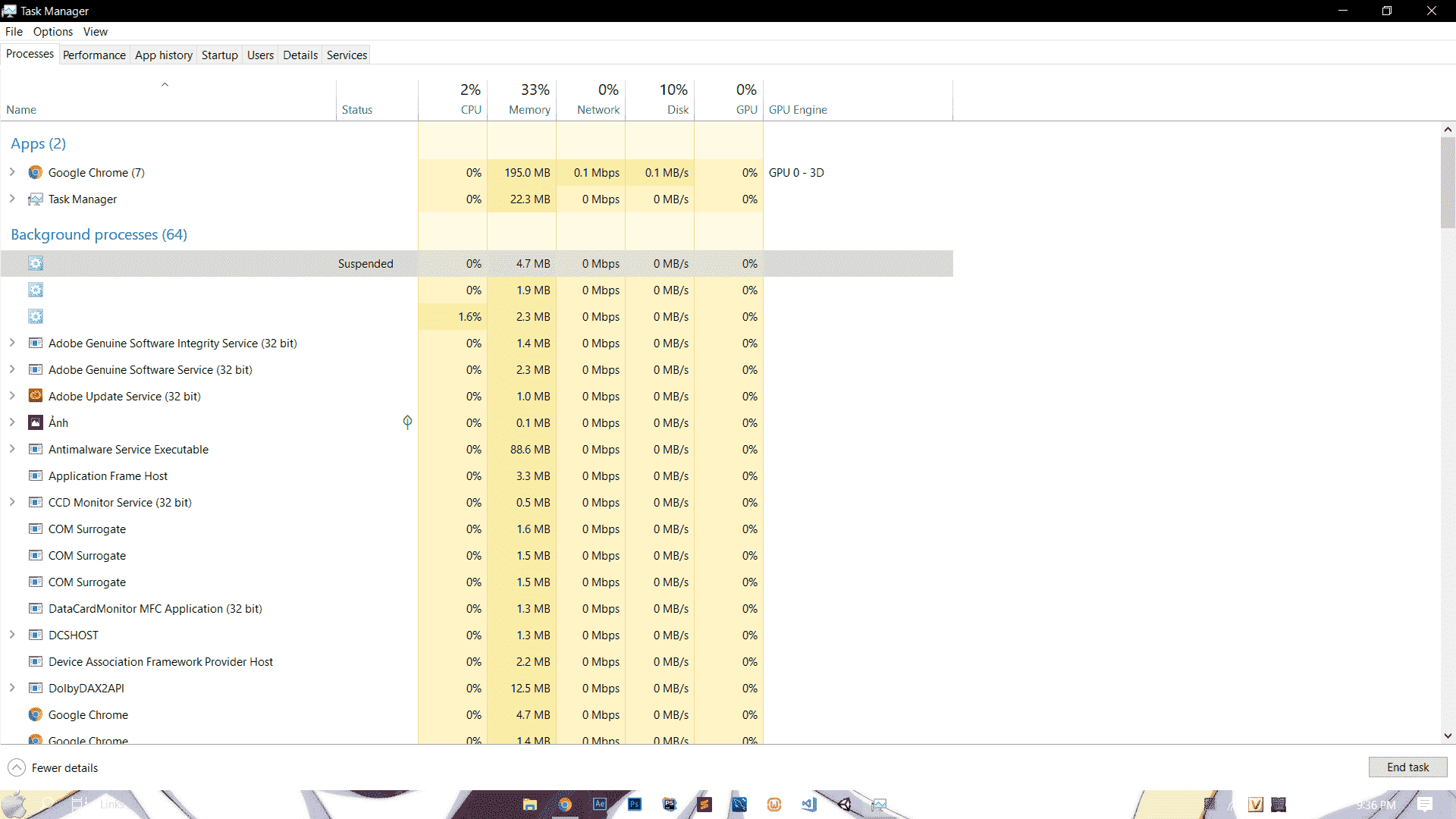Expand the Ảnh process group
1456x819 pixels.
coord(12,422)
